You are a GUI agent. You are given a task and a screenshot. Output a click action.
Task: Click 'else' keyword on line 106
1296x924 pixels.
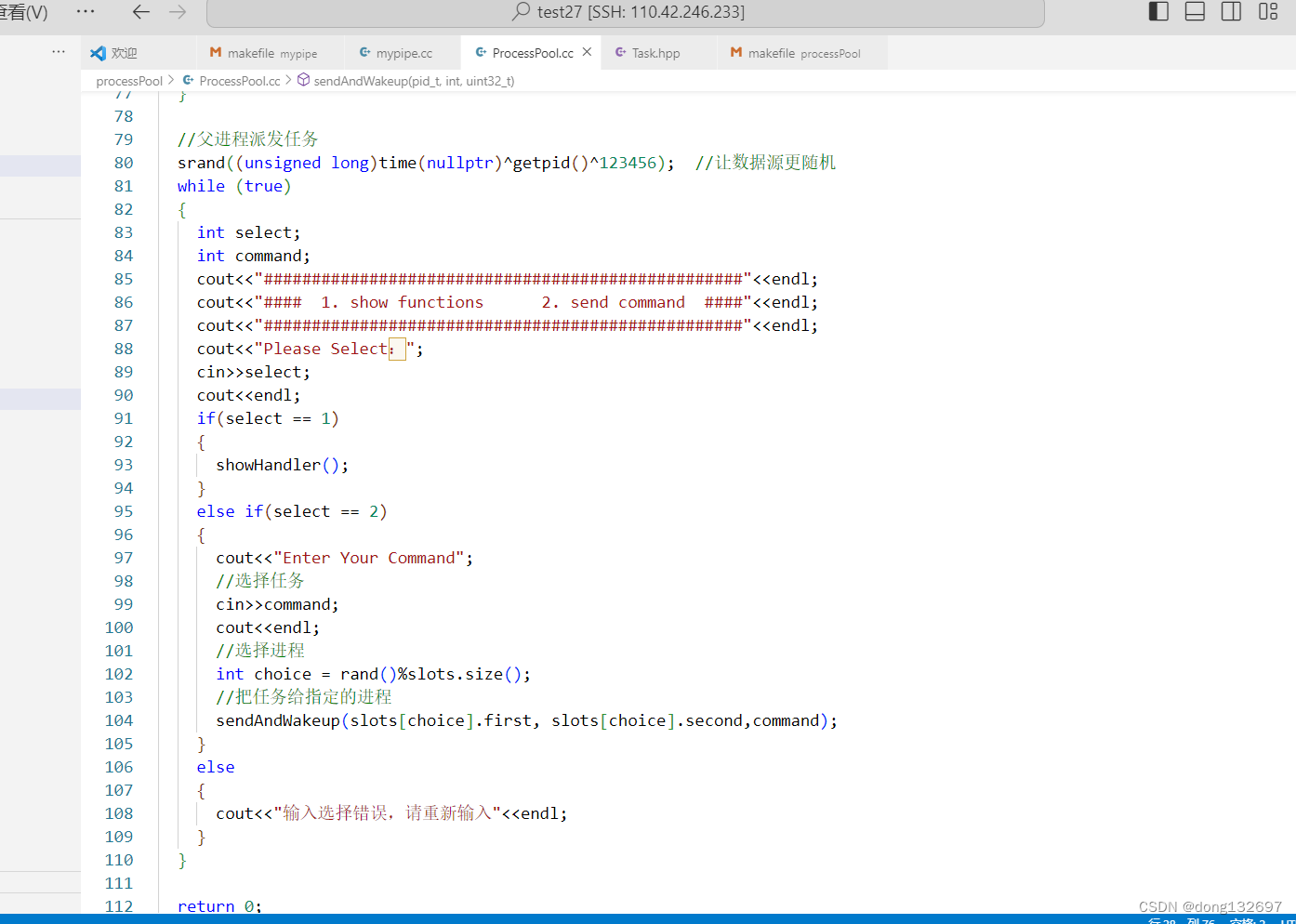tap(216, 767)
